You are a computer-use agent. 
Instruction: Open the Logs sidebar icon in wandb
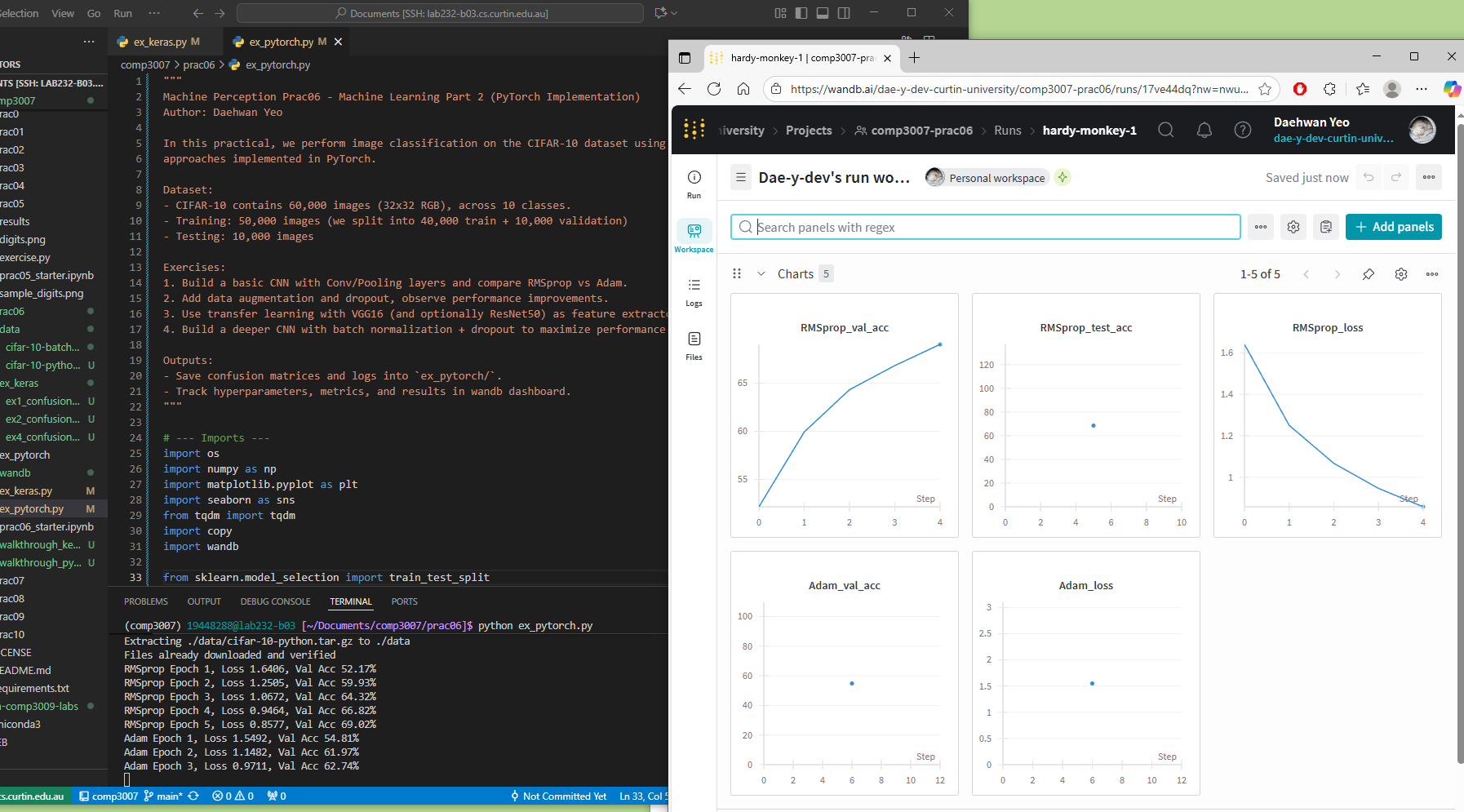click(694, 291)
